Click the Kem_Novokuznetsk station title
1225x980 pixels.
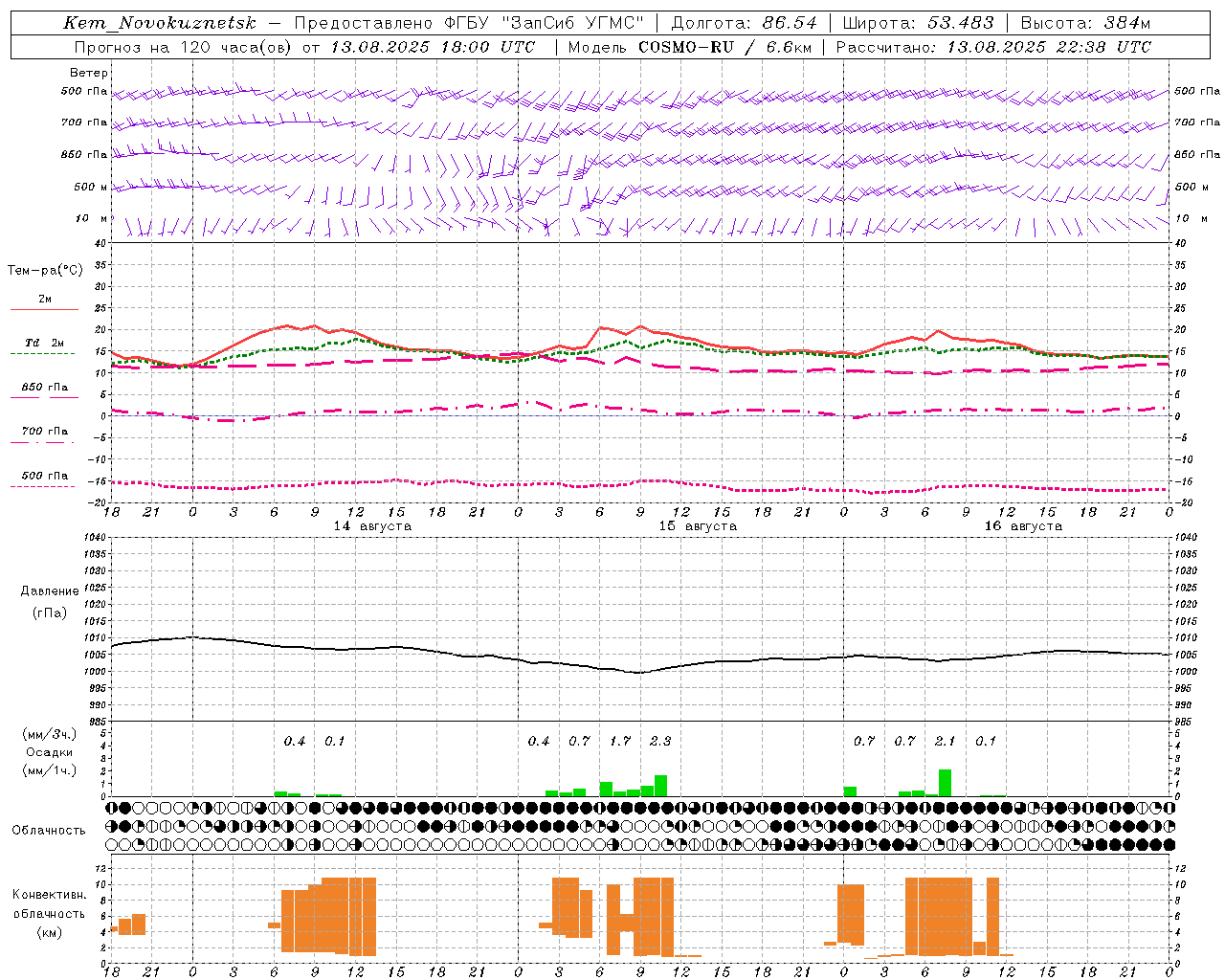pyautogui.click(x=160, y=23)
